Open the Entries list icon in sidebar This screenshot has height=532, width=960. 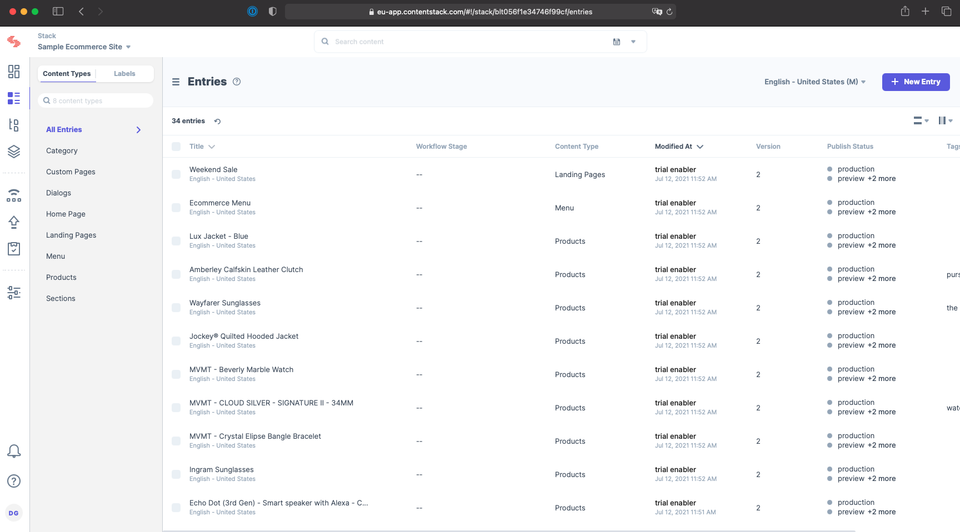click(x=13, y=98)
